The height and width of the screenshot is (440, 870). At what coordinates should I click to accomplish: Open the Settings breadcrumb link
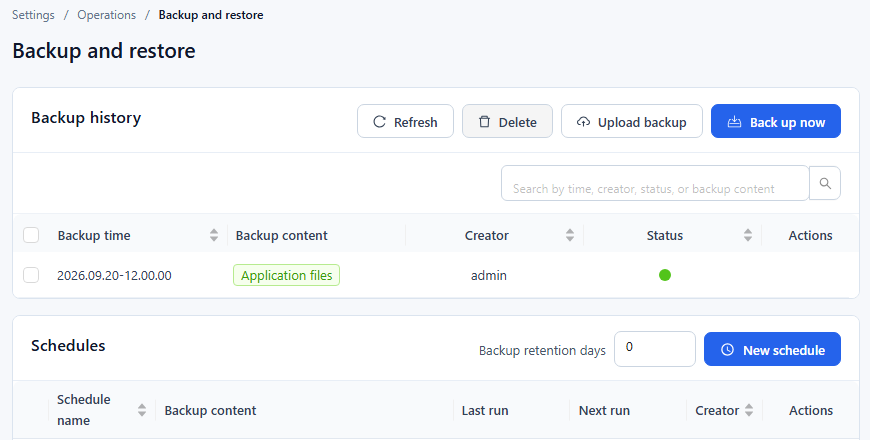[33, 15]
